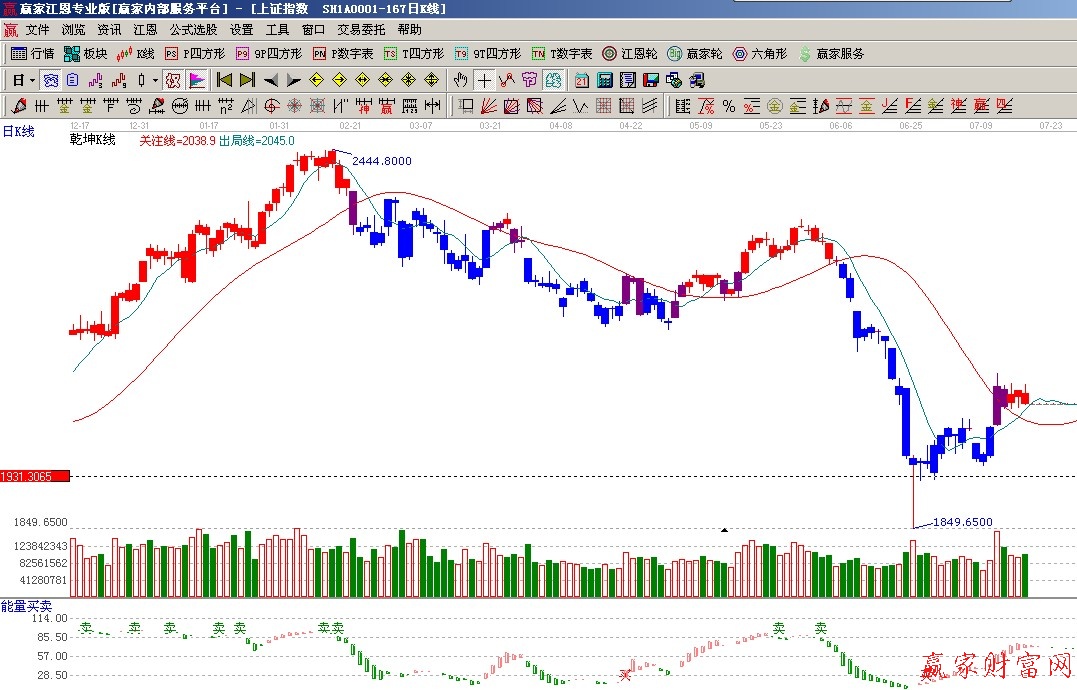This screenshot has width=1077, height=690.
Task: Toggle the red 权 rights-adjustment button
Action: tap(172, 80)
